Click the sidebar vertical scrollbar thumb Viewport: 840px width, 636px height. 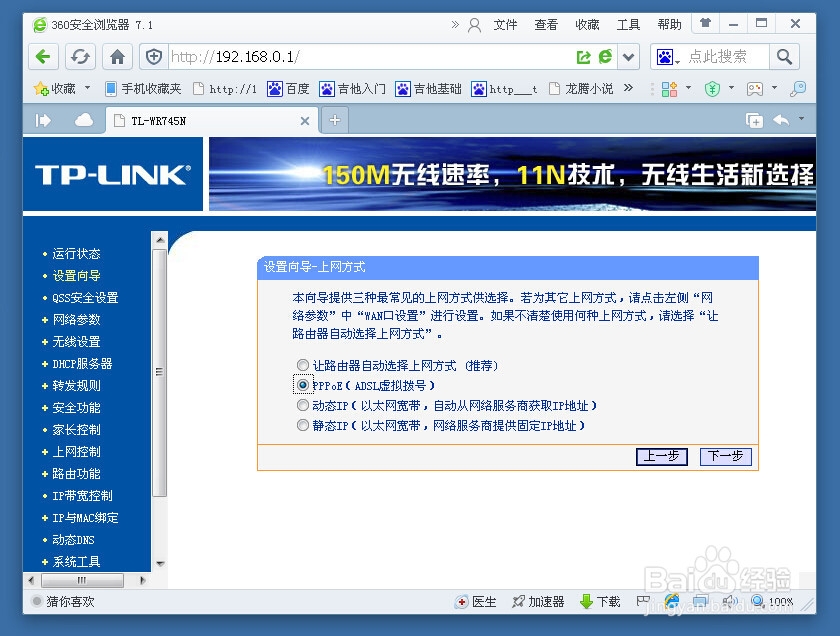coord(159,372)
